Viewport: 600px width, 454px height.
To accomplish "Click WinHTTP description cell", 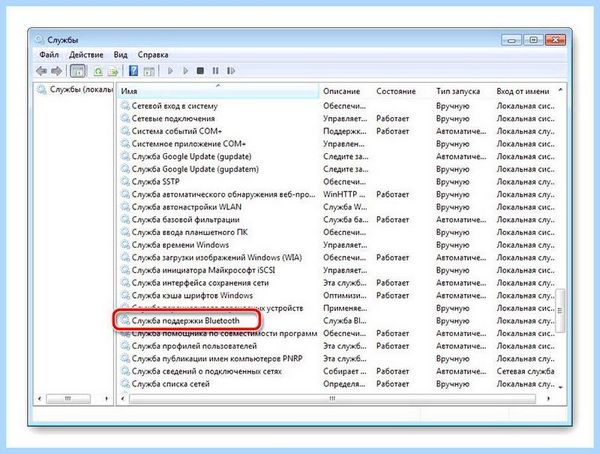I will click(x=344, y=194).
